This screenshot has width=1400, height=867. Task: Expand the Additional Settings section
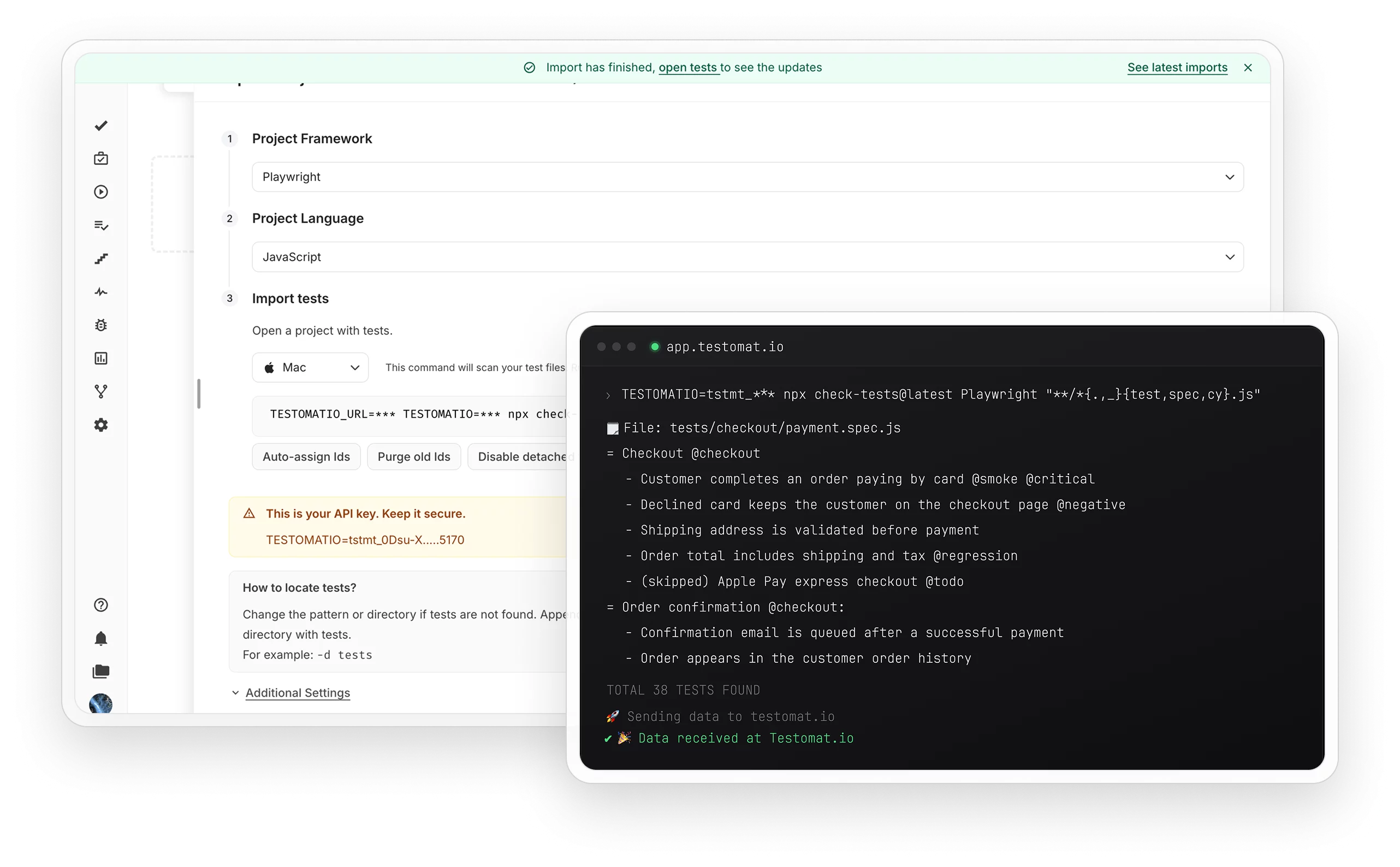point(298,693)
